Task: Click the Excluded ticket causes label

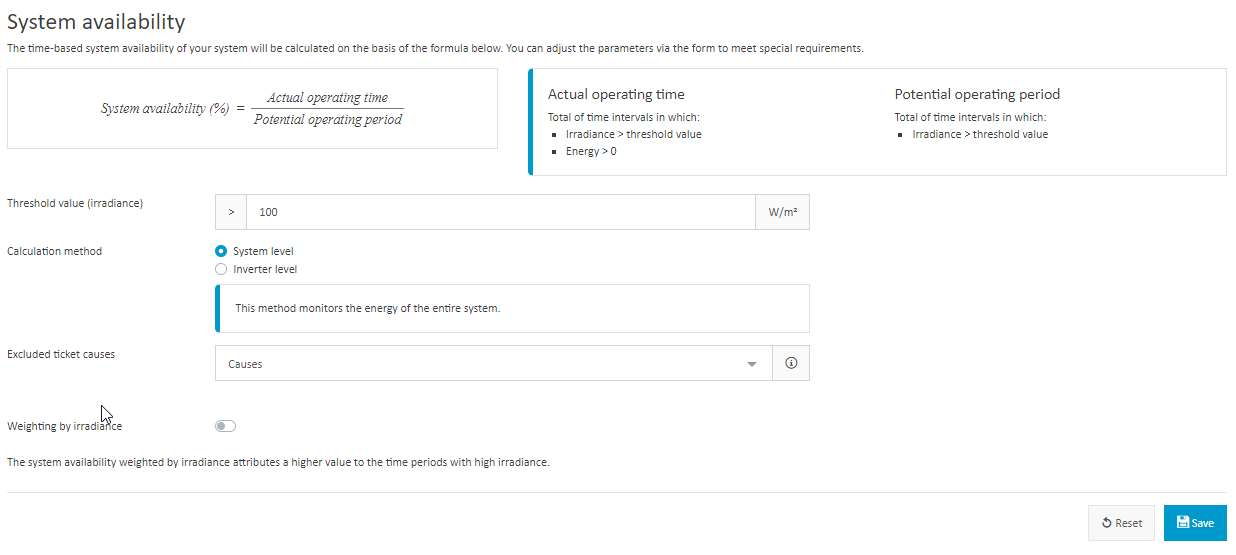Action: coord(61,354)
